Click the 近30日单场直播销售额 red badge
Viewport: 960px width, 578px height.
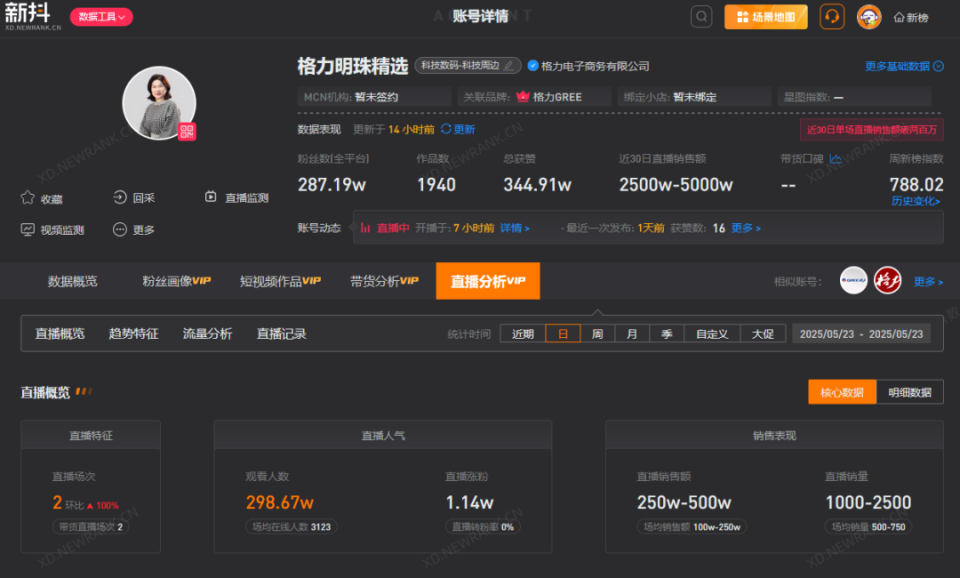click(871, 130)
